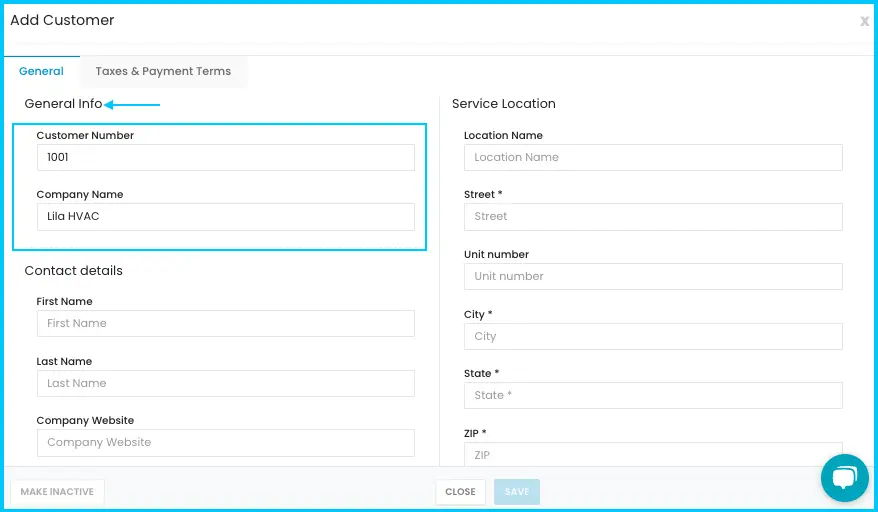The image size is (878, 512).
Task: Click the Customer Number field showing 1001
Action: point(226,157)
